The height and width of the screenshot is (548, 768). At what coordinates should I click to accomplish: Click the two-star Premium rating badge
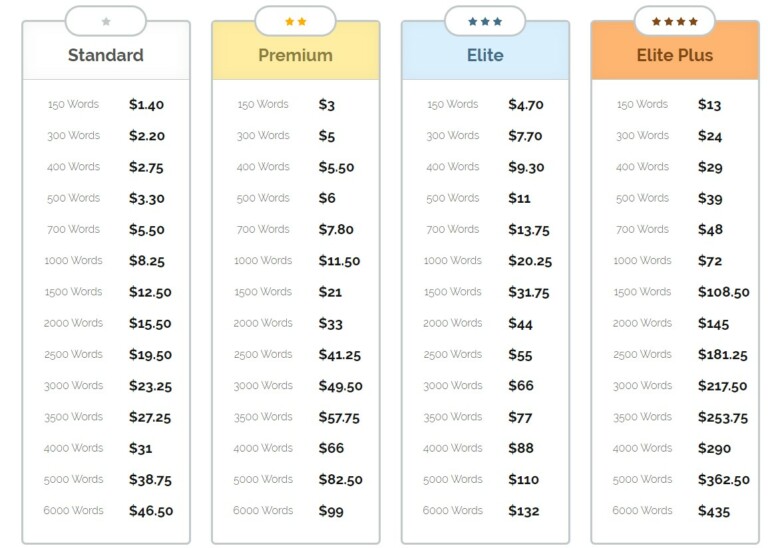(x=295, y=21)
